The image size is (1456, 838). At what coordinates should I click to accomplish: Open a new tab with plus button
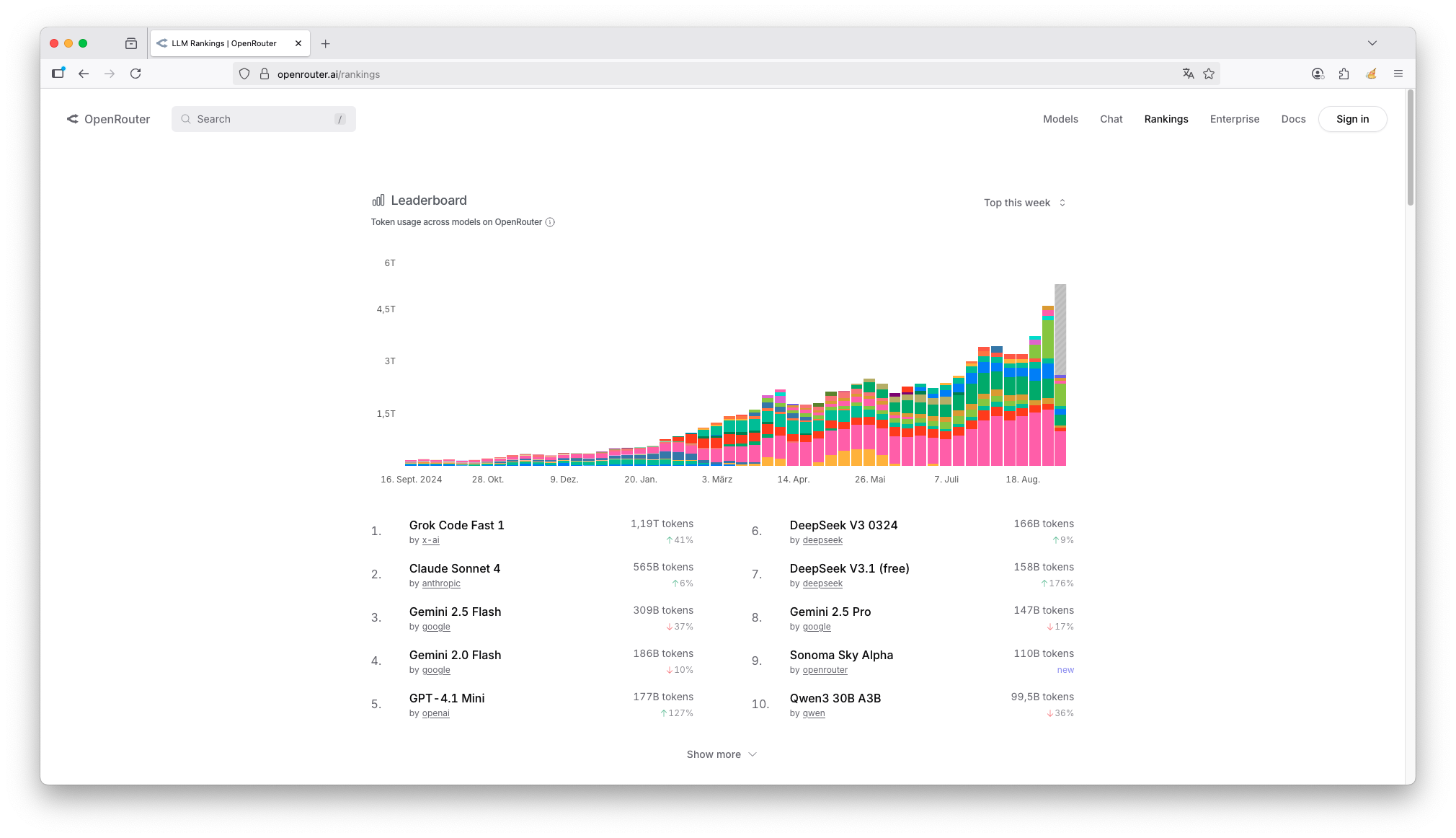pyautogui.click(x=326, y=43)
